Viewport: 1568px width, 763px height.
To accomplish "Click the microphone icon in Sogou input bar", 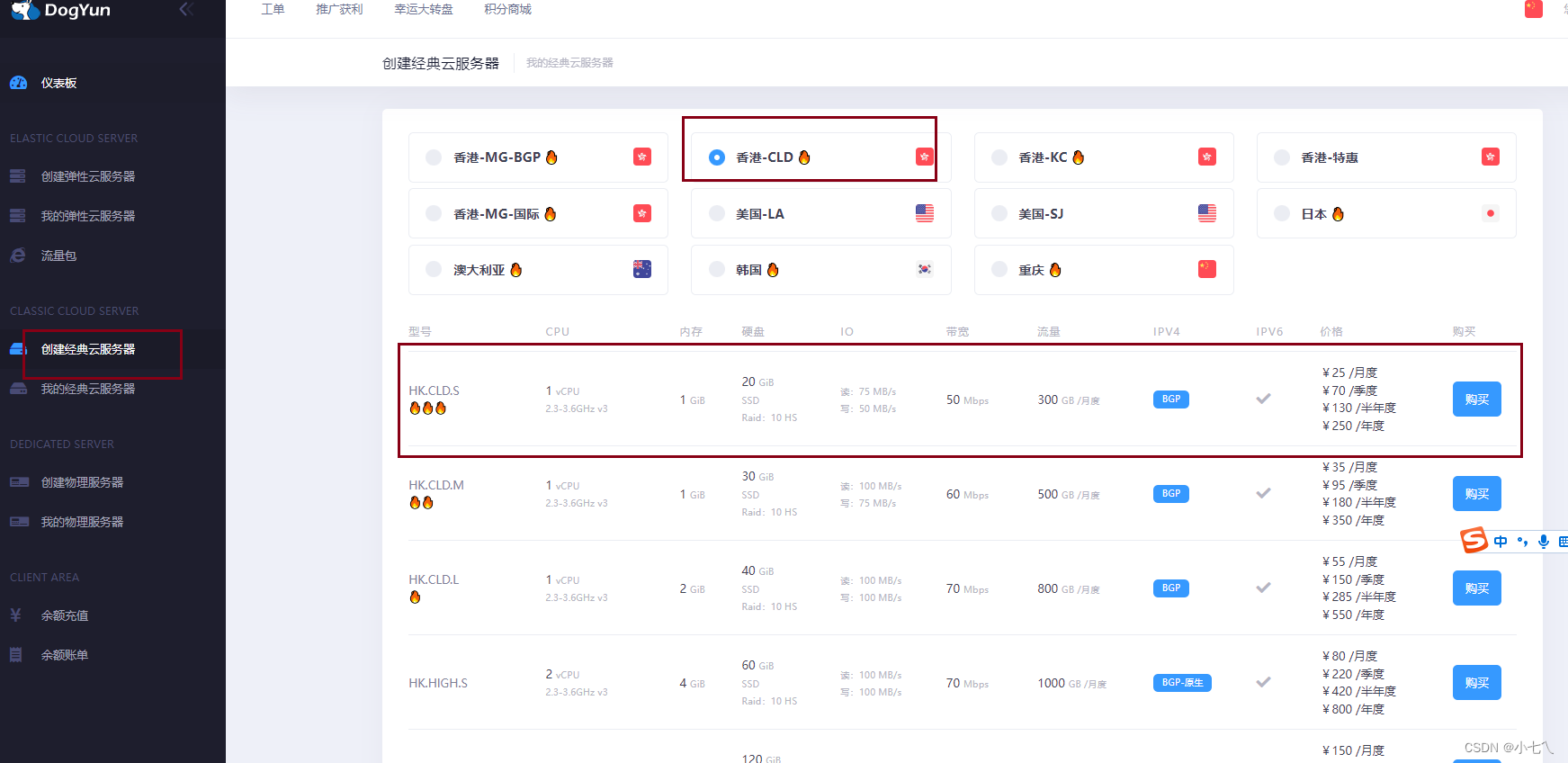I will [1544, 541].
